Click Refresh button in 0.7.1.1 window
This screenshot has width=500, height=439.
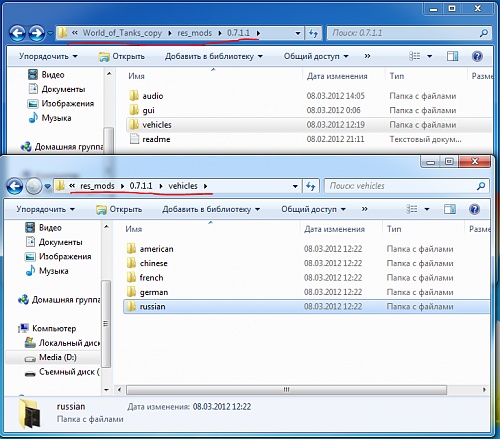click(x=313, y=33)
